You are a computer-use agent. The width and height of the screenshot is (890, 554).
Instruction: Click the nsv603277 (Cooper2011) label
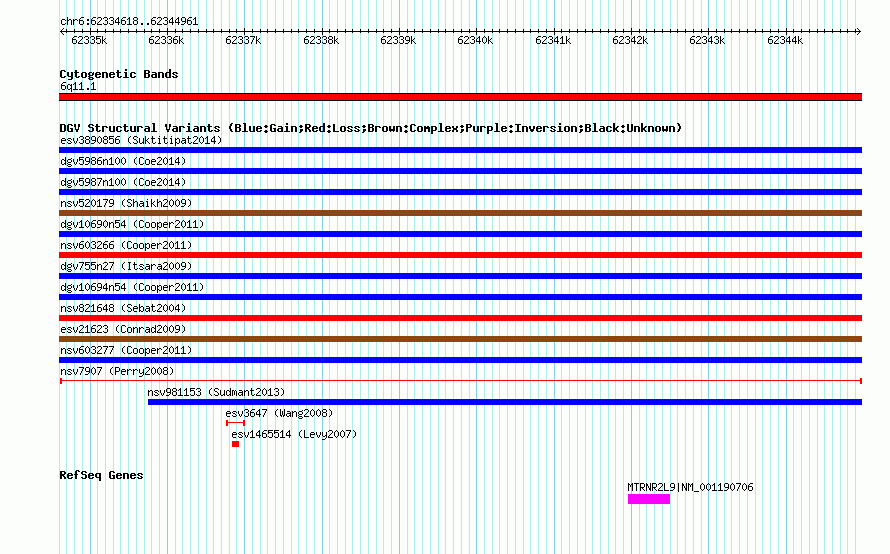(x=126, y=350)
